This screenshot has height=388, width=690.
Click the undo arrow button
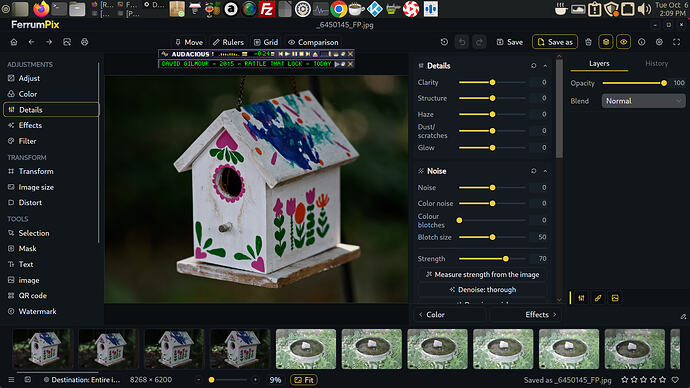coord(462,42)
